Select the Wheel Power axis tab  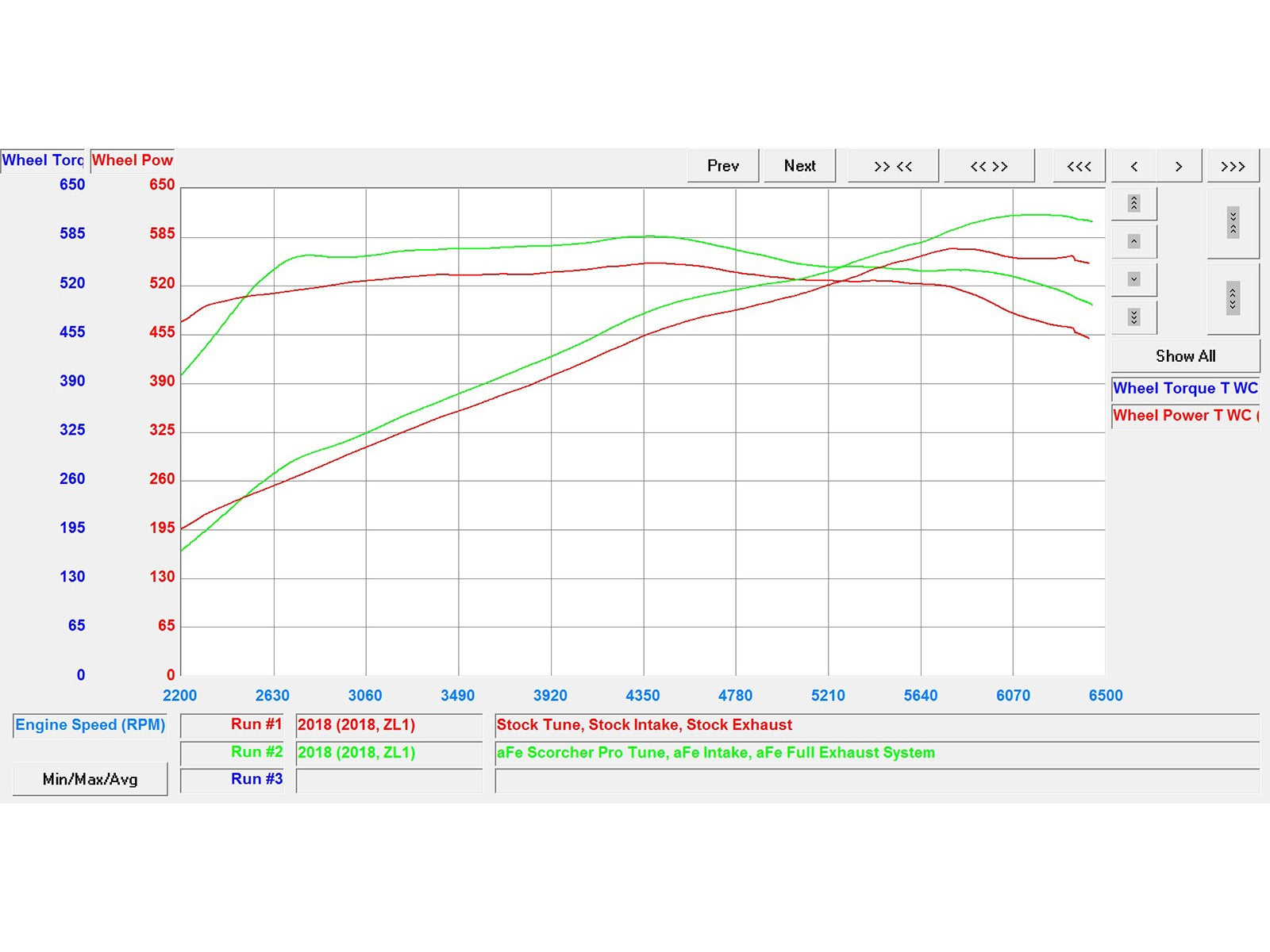pyautogui.click(x=132, y=160)
